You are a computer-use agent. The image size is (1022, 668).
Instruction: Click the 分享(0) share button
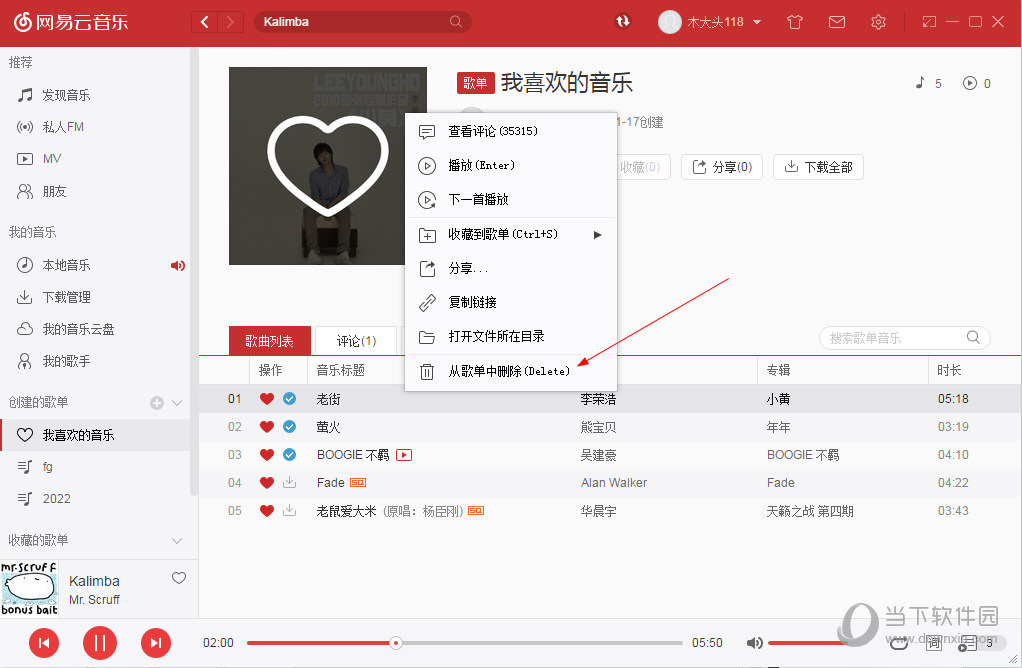(x=721, y=167)
